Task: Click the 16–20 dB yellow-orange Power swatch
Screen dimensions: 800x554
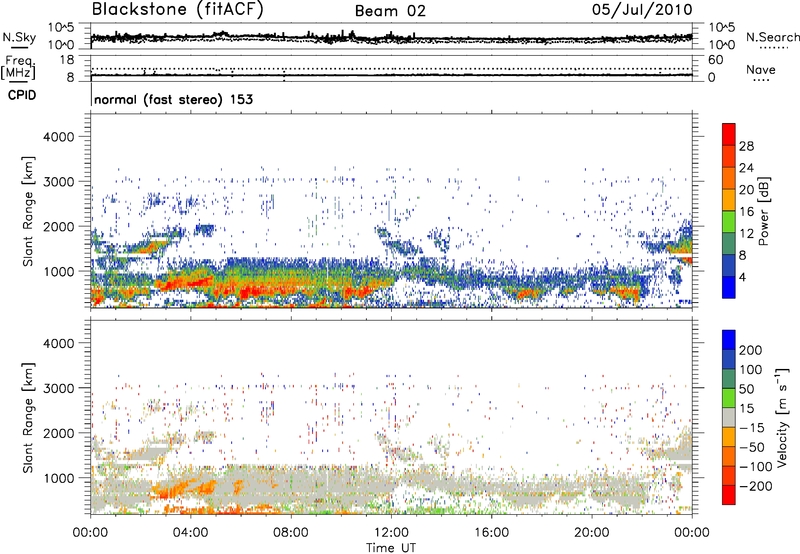Action: pyautogui.click(x=729, y=200)
